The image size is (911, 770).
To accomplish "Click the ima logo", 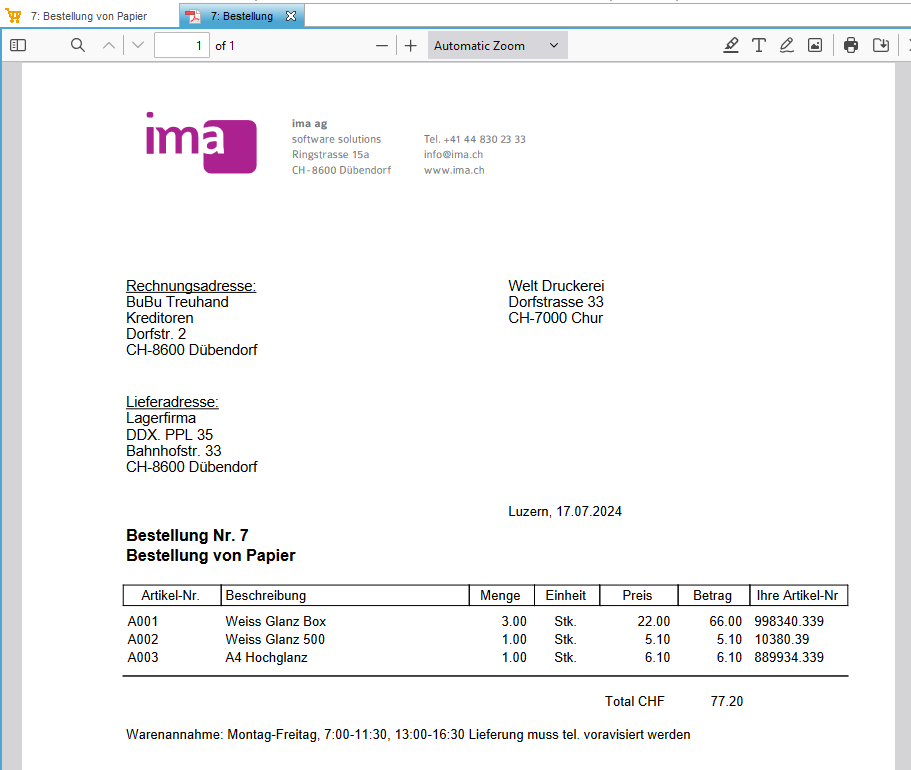I will click(201, 143).
